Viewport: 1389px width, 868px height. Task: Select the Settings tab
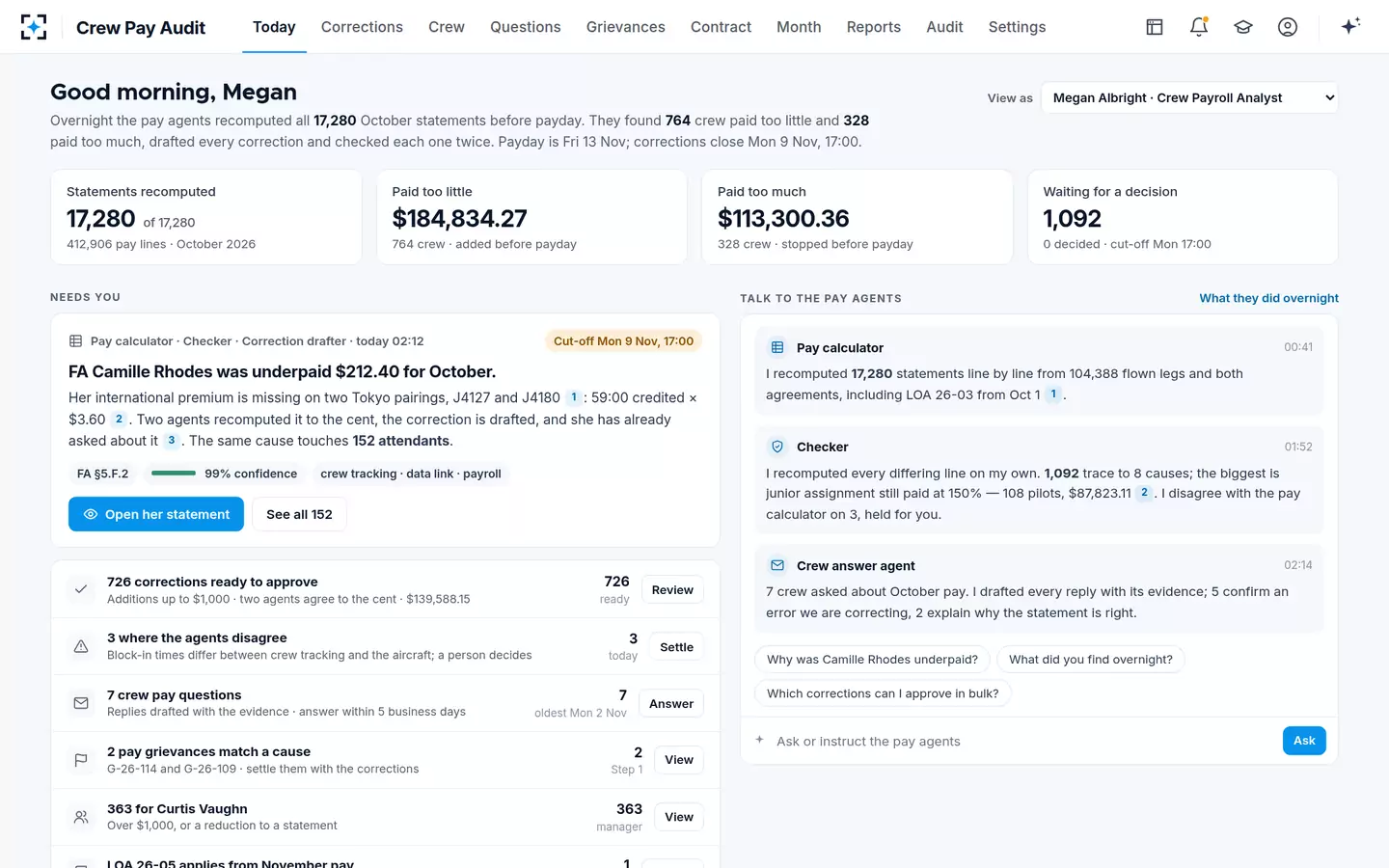click(1017, 27)
